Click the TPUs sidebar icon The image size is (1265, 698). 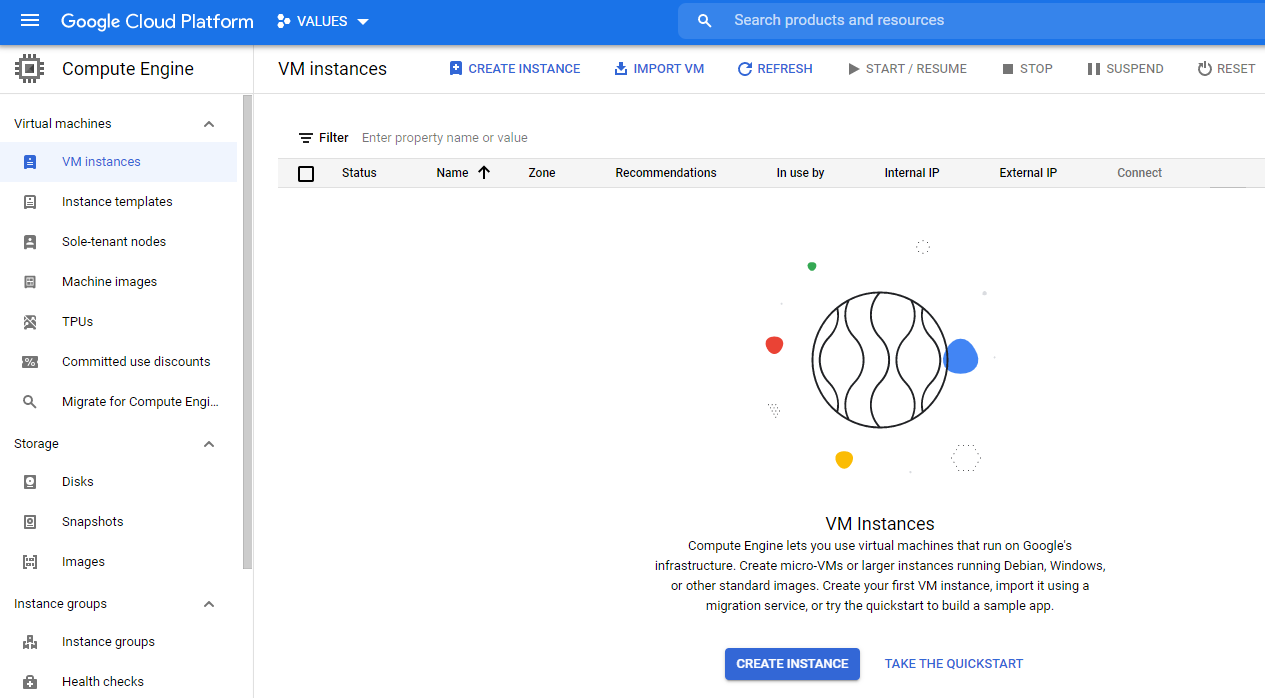(x=30, y=322)
